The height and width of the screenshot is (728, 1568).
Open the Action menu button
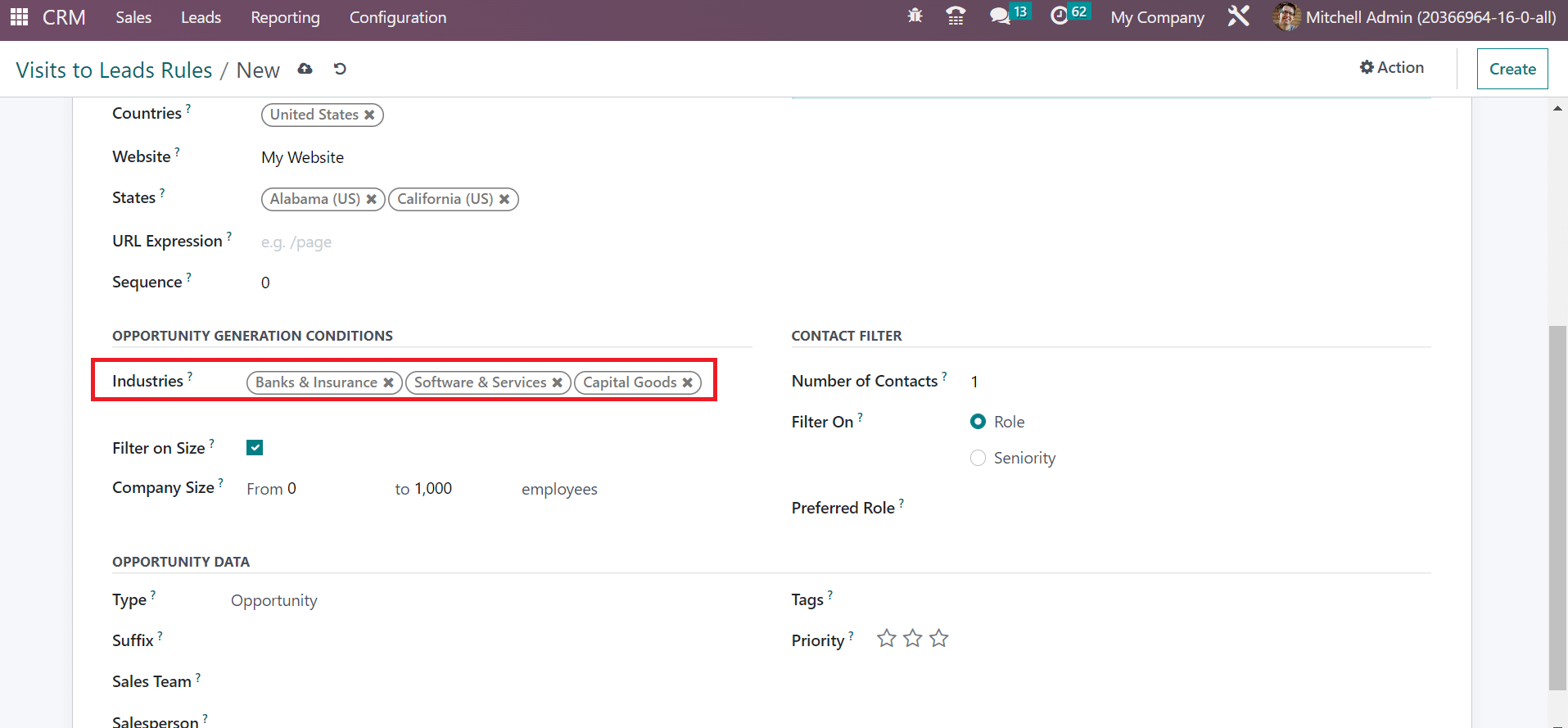(x=1392, y=67)
